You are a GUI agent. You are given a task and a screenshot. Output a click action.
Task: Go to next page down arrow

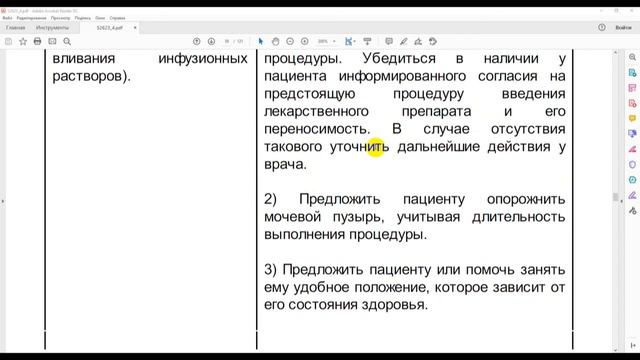(211, 41)
